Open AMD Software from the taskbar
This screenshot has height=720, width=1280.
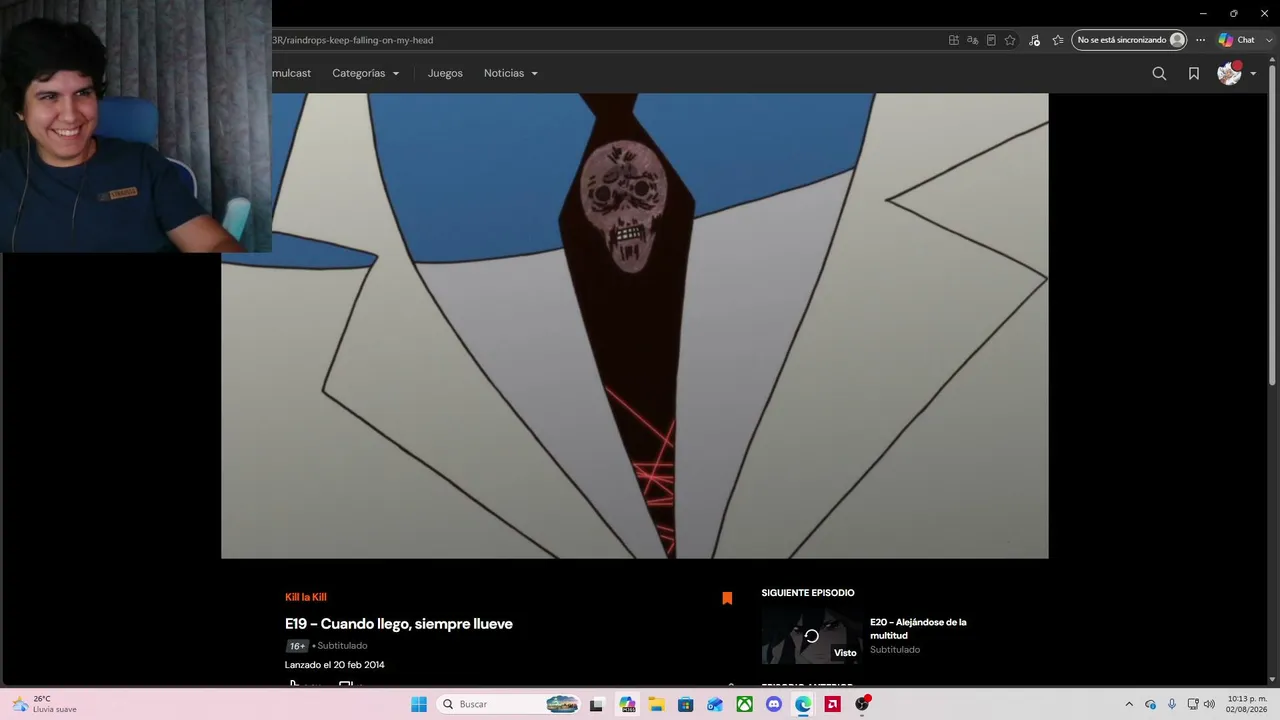[832, 704]
